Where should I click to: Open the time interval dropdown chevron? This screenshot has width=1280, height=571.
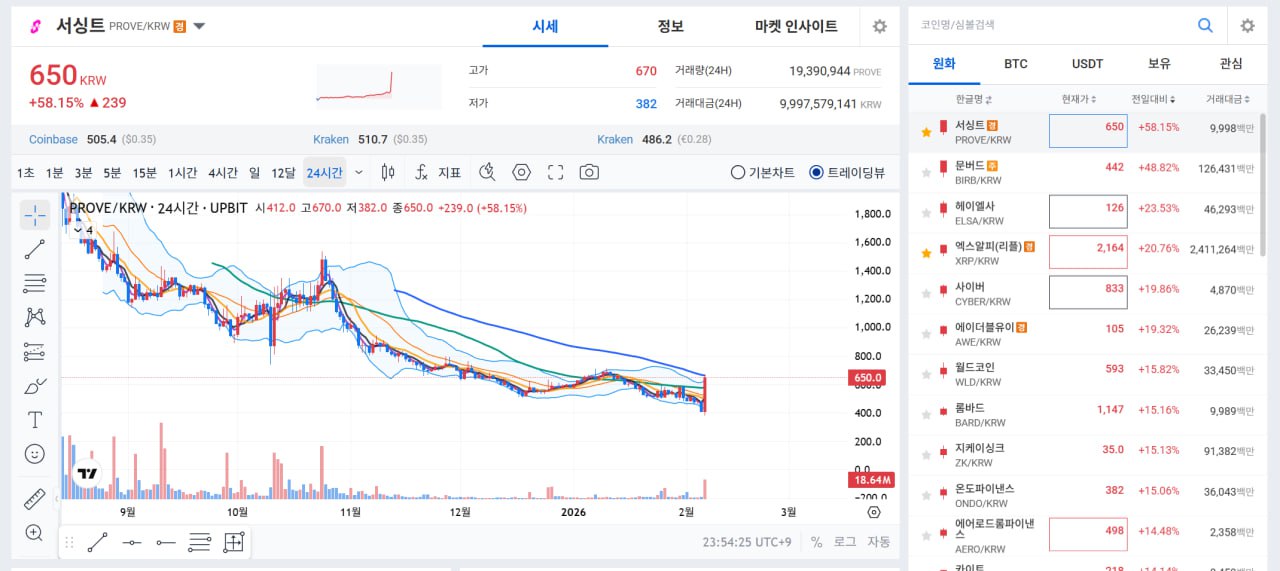(359, 173)
